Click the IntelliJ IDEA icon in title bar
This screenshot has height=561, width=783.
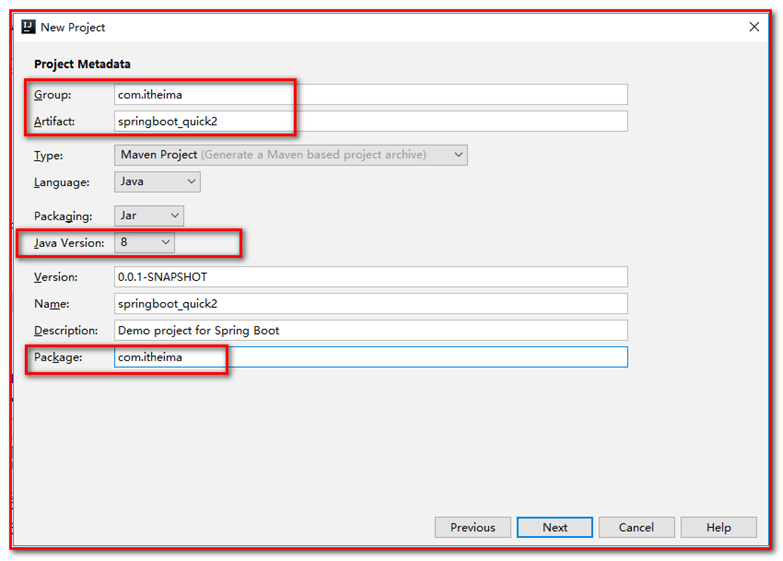click(x=28, y=27)
